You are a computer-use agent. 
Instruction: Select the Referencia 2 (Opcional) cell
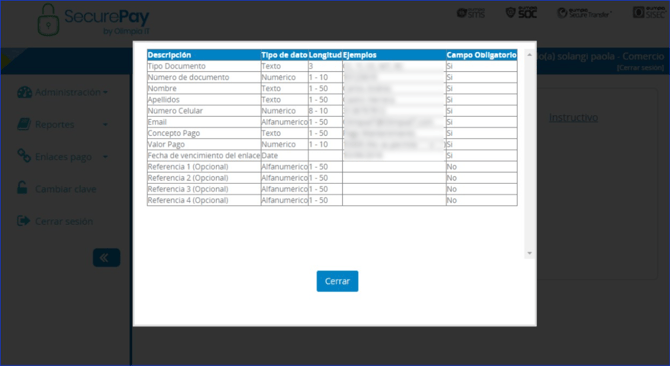(204, 178)
